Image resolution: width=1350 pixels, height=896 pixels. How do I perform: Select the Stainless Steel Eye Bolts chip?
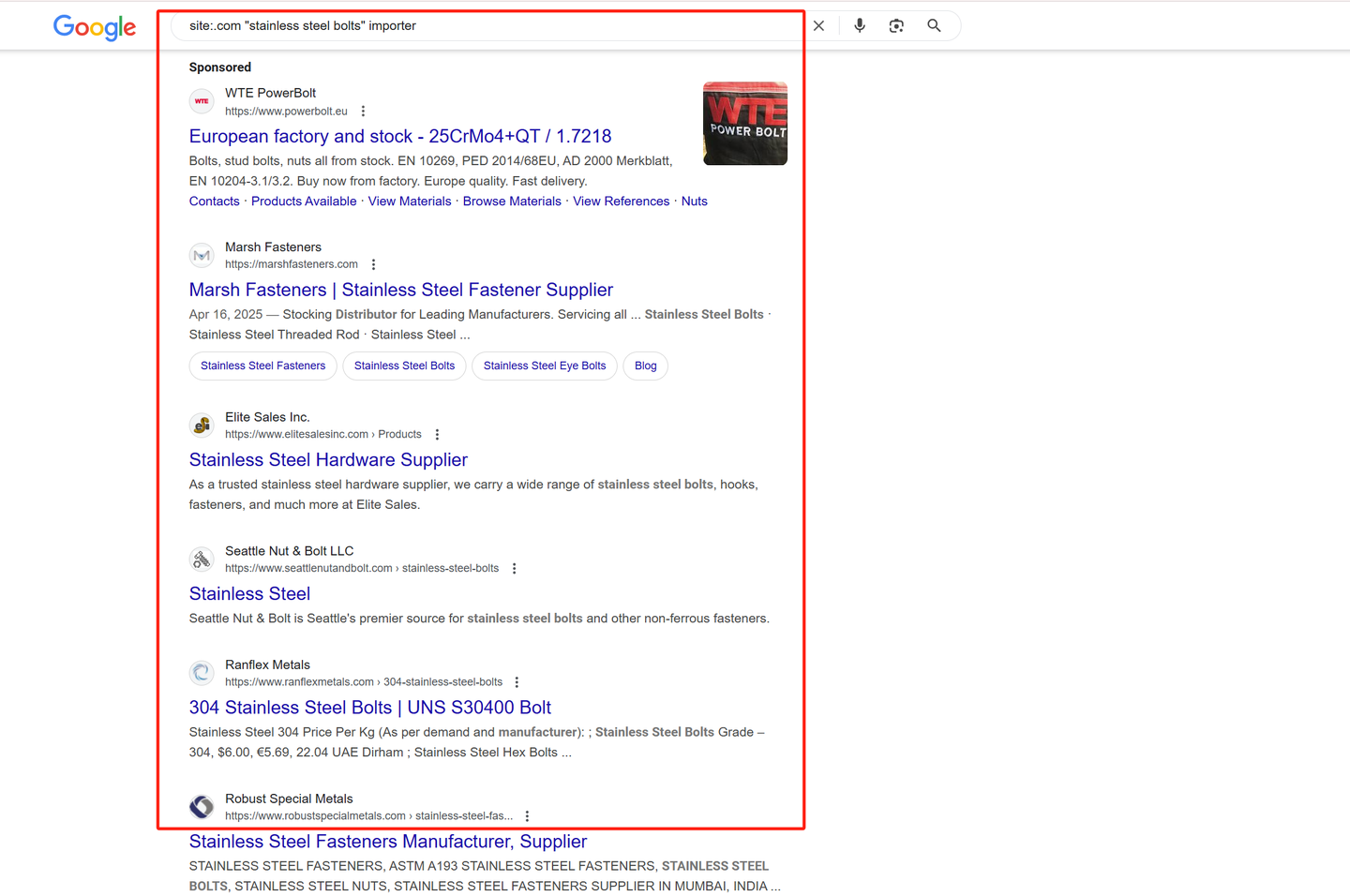pos(545,366)
